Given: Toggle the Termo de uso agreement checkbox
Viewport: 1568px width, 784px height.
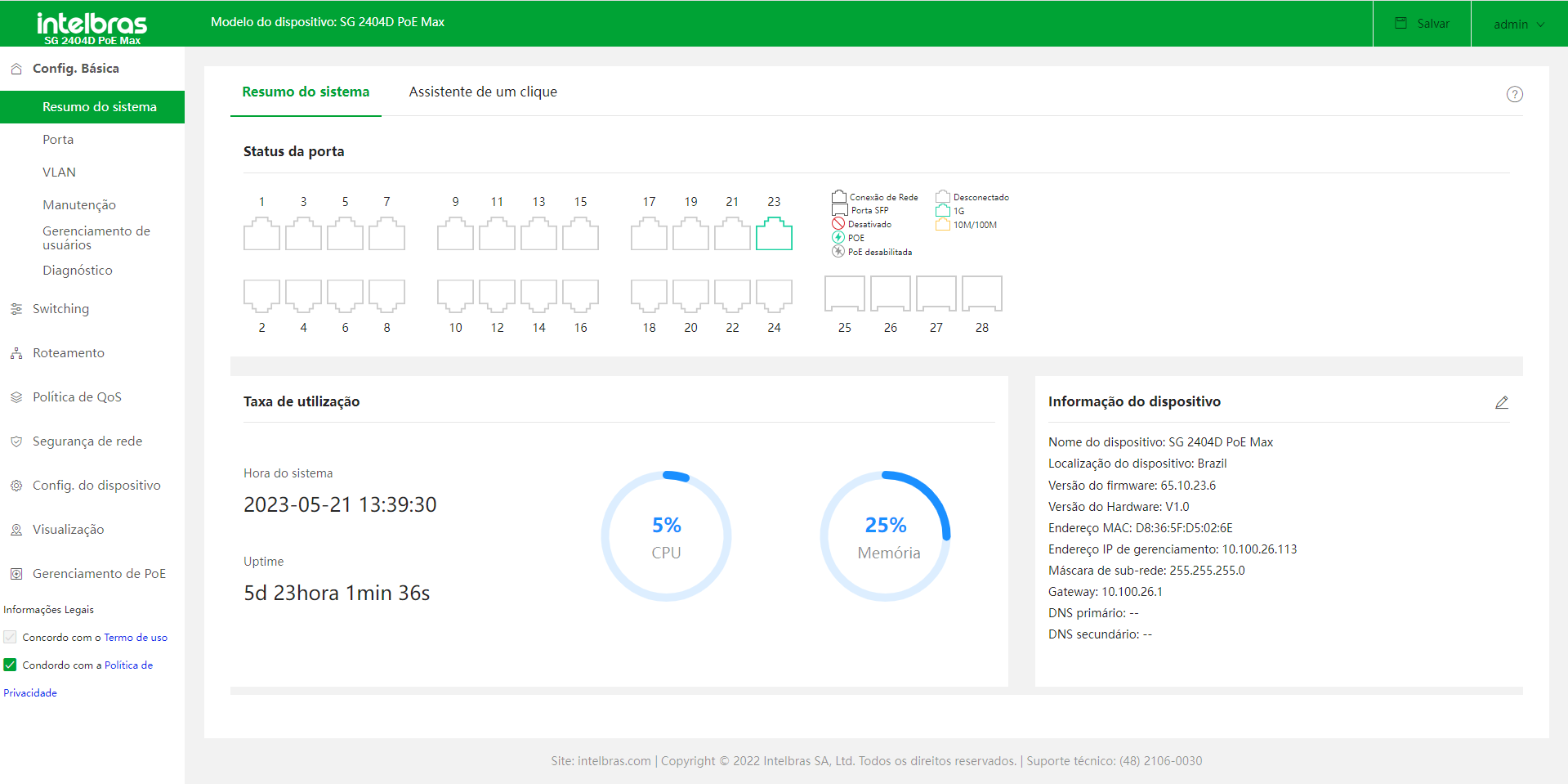Looking at the screenshot, I should (10, 637).
